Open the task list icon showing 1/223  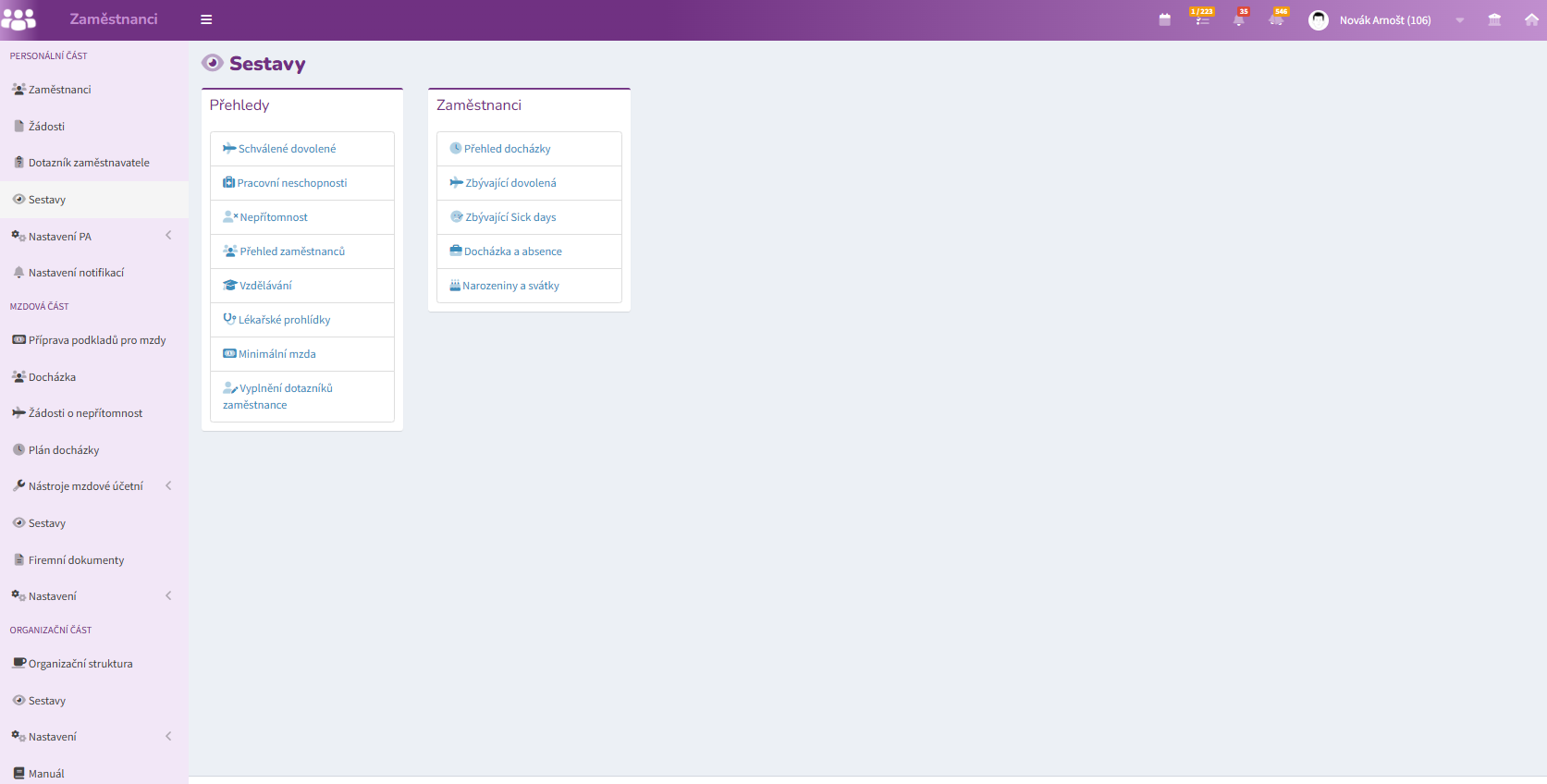1201,19
